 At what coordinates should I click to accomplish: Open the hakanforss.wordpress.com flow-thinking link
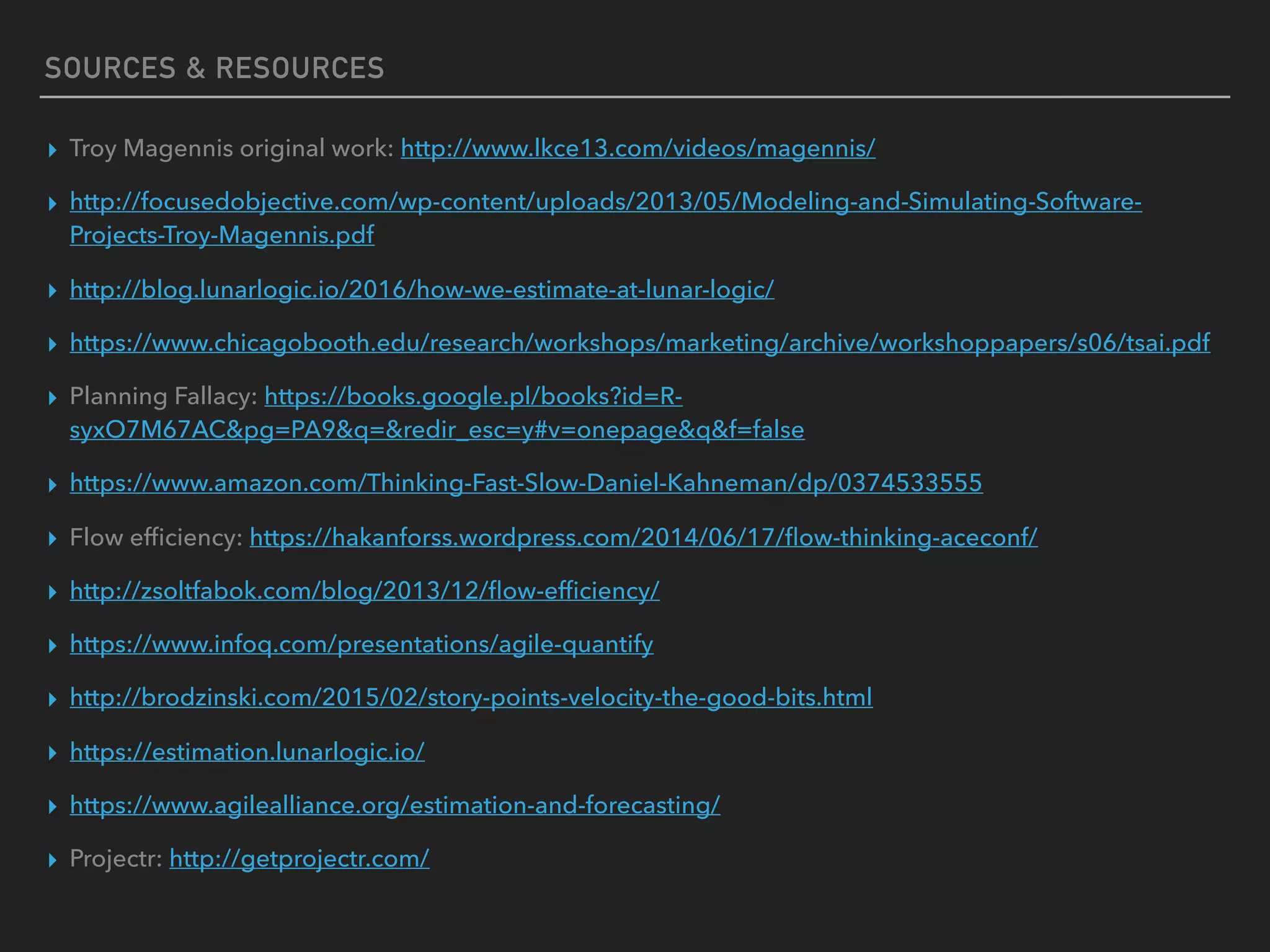pos(643,538)
